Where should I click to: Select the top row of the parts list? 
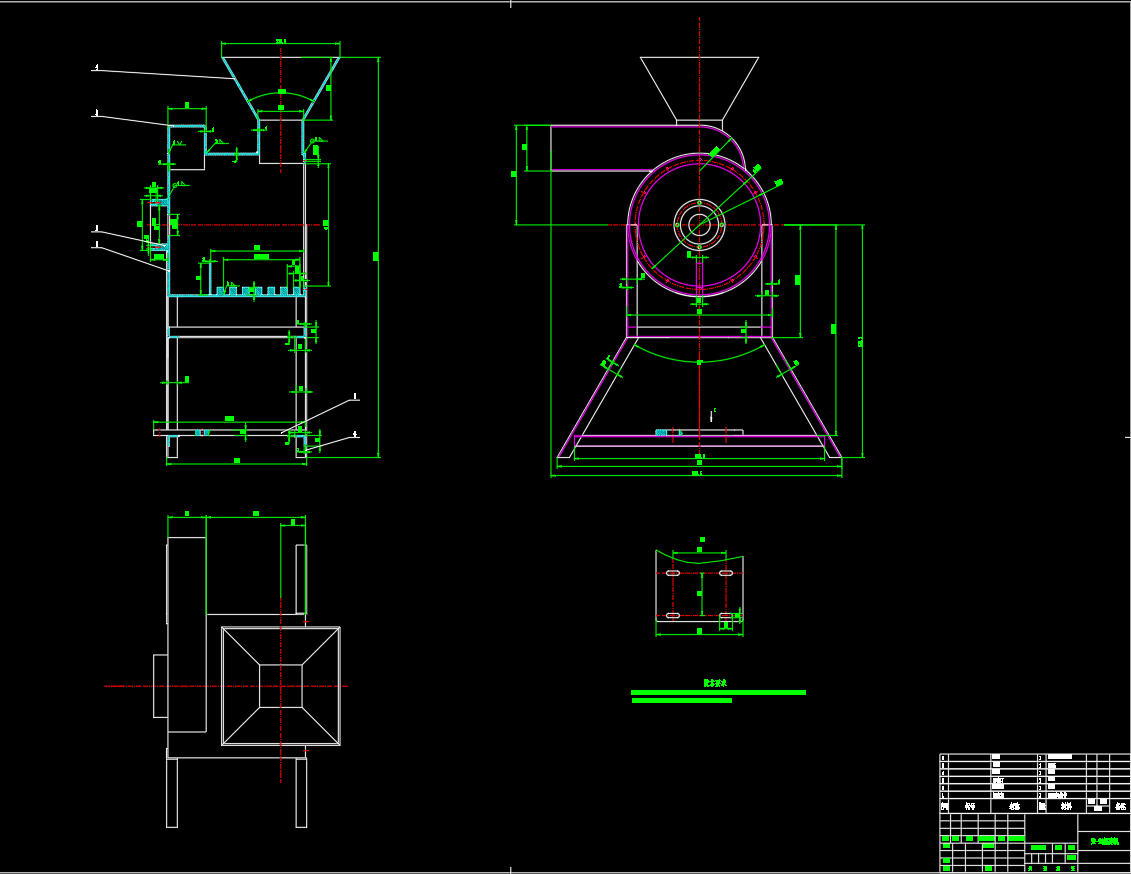coord(1034,758)
